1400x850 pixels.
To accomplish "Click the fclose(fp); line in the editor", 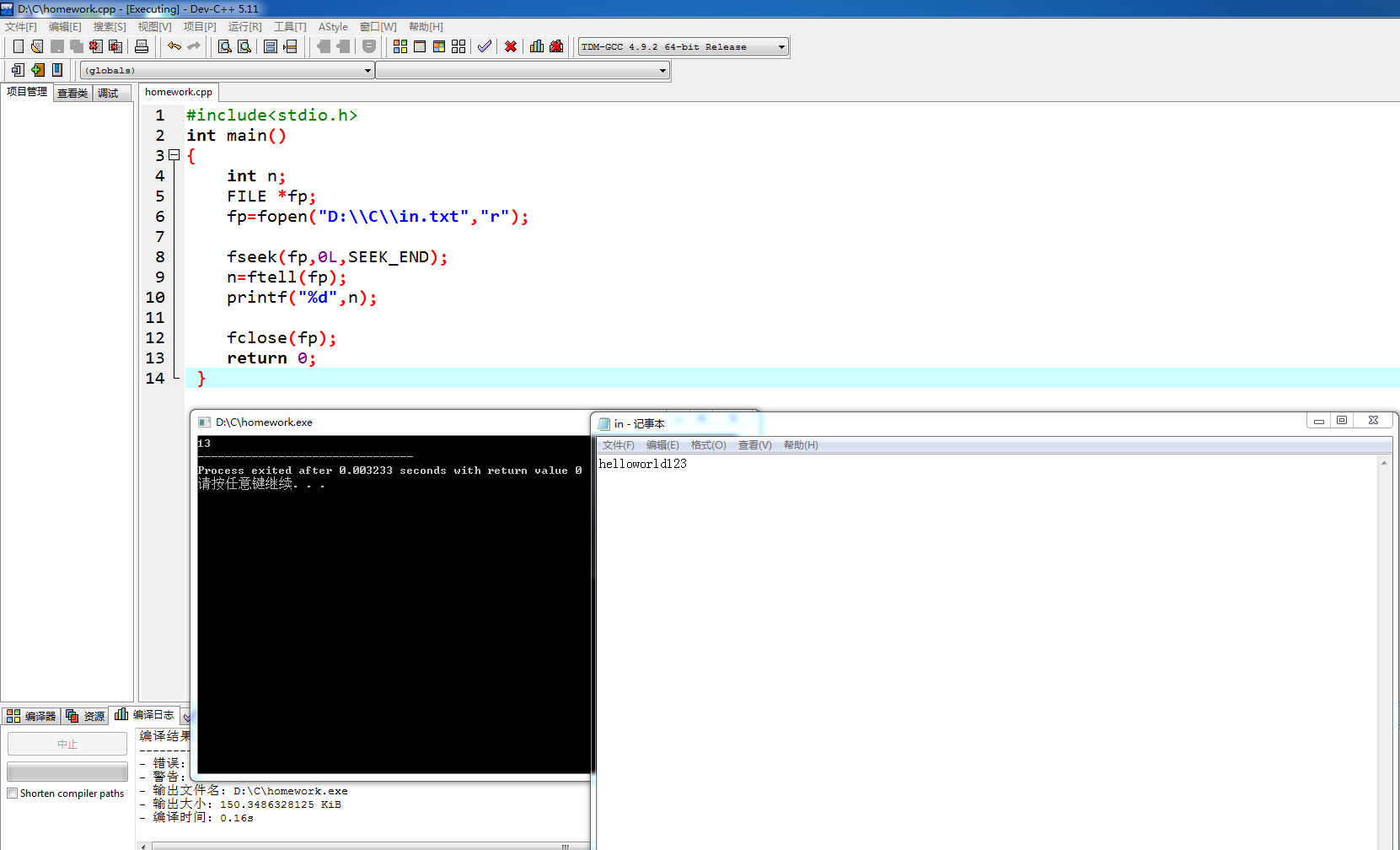I will [x=282, y=338].
